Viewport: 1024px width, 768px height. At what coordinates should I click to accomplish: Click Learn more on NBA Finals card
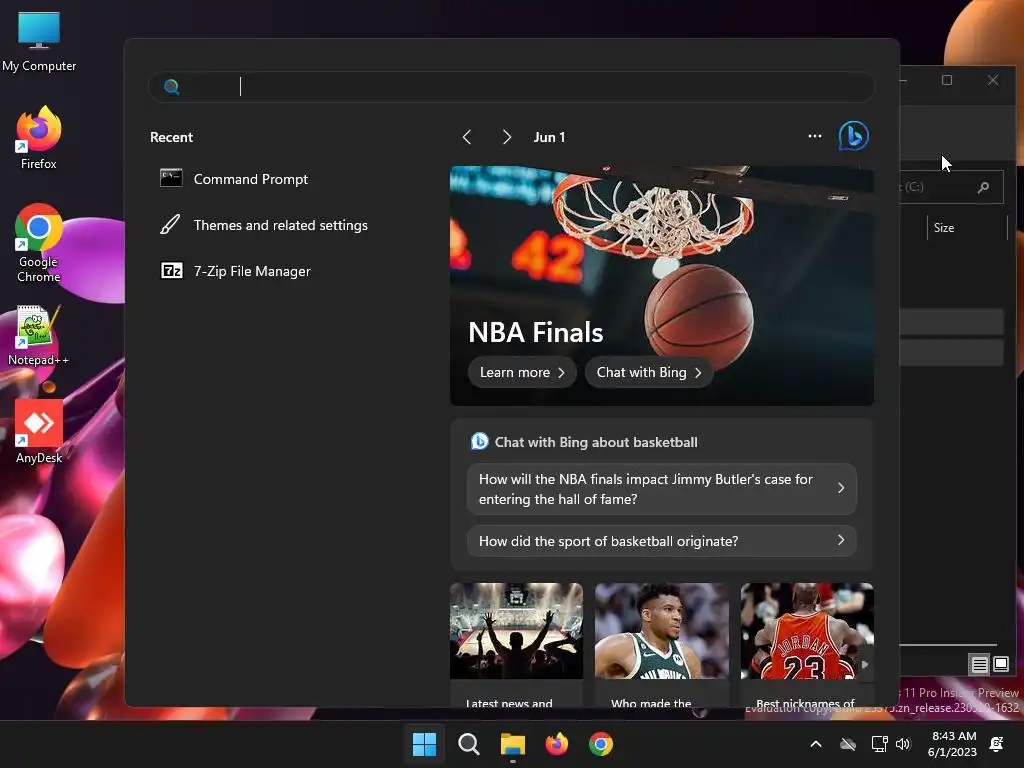522,372
